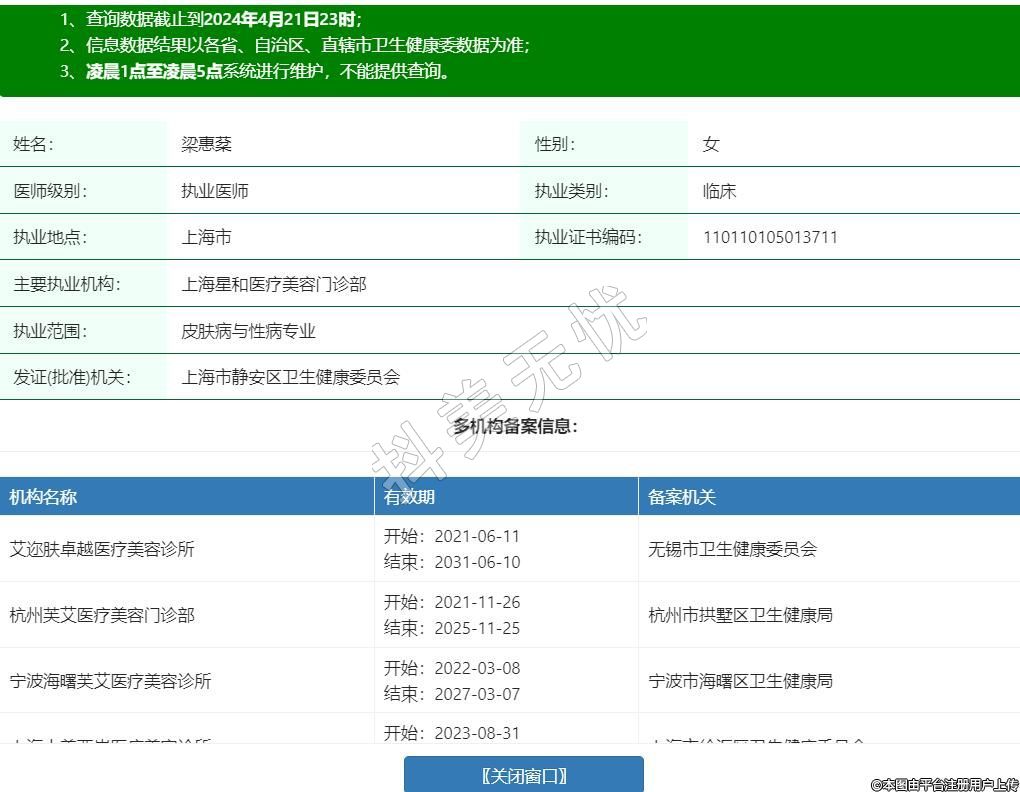Select the 执业医师 physician level value
The width and height of the screenshot is (1020, 792).
tap(215, 191)
